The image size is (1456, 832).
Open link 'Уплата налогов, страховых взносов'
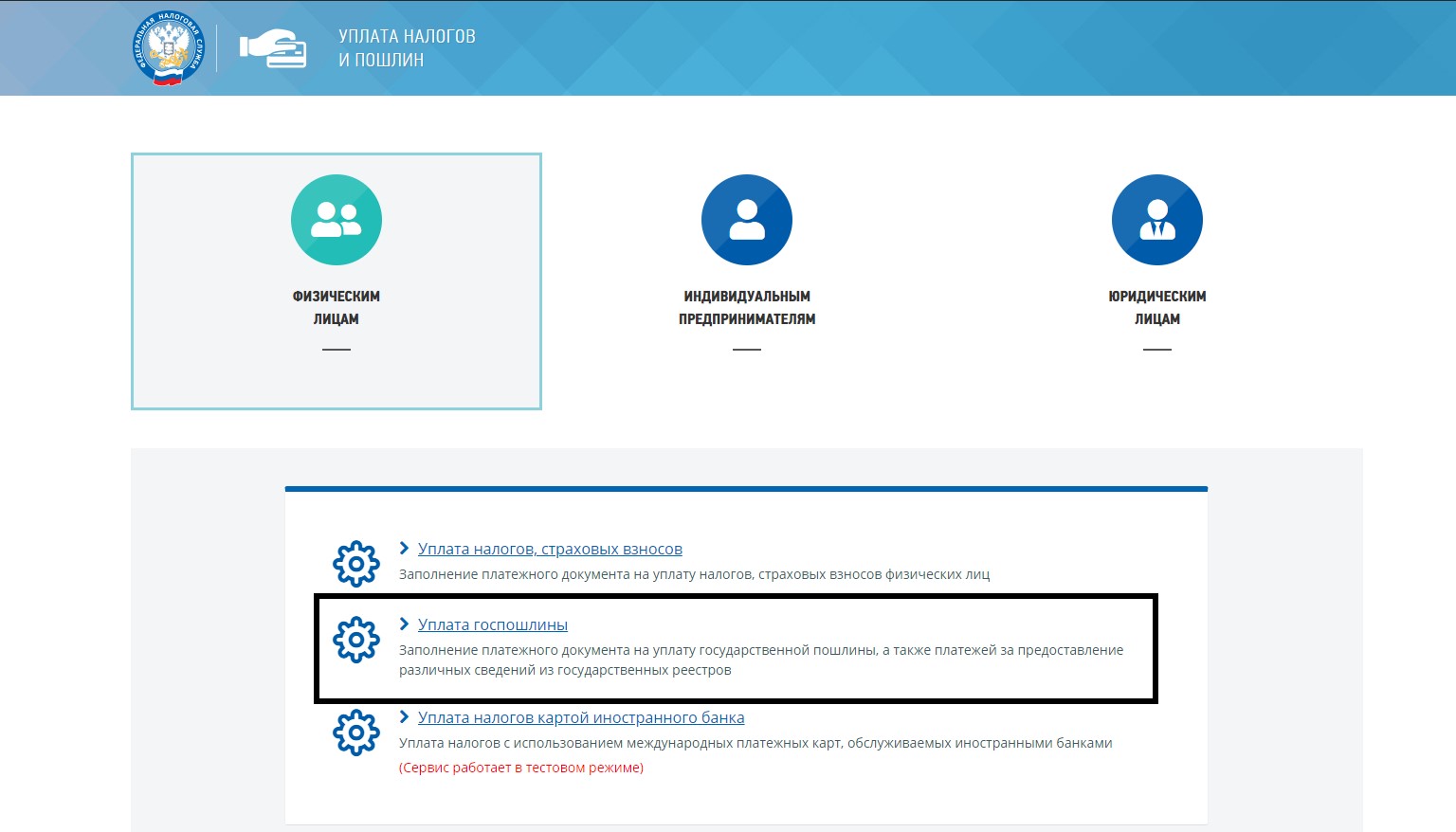click(550, 550)
